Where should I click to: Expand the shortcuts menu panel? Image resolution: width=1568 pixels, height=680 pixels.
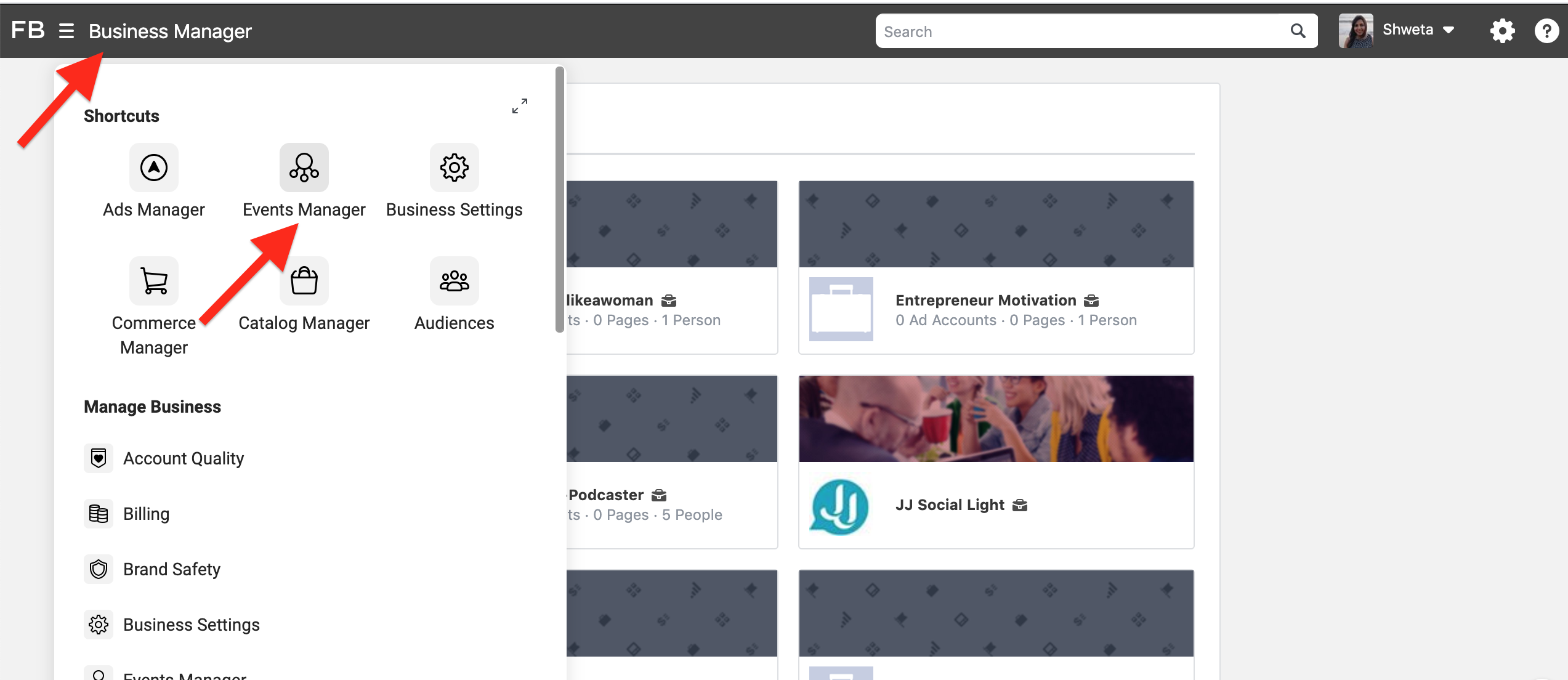pyautogui.click(x=520, y=106)
